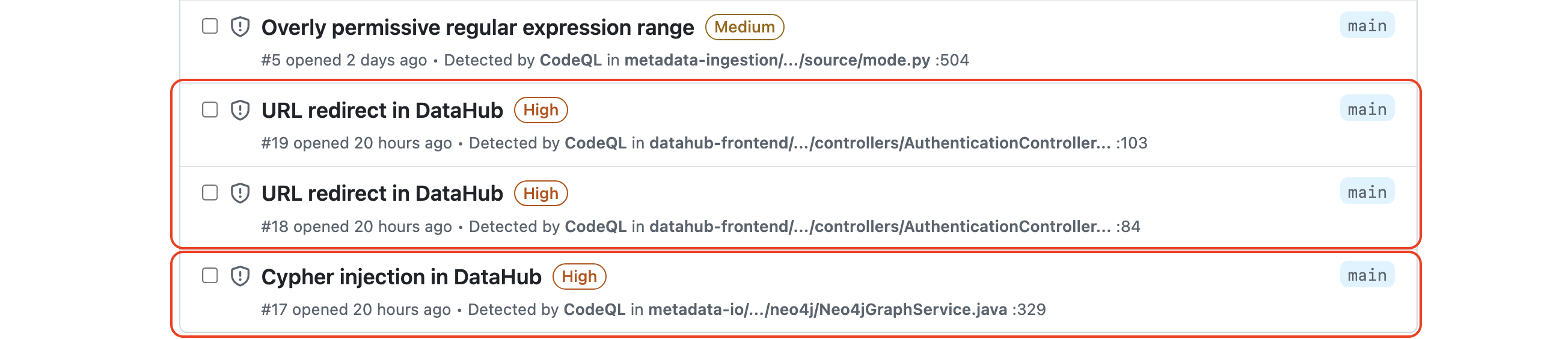
Task: Open the Neo4jGraphService.java file path link
Action: pyautogui.click(x=827, y=310)
